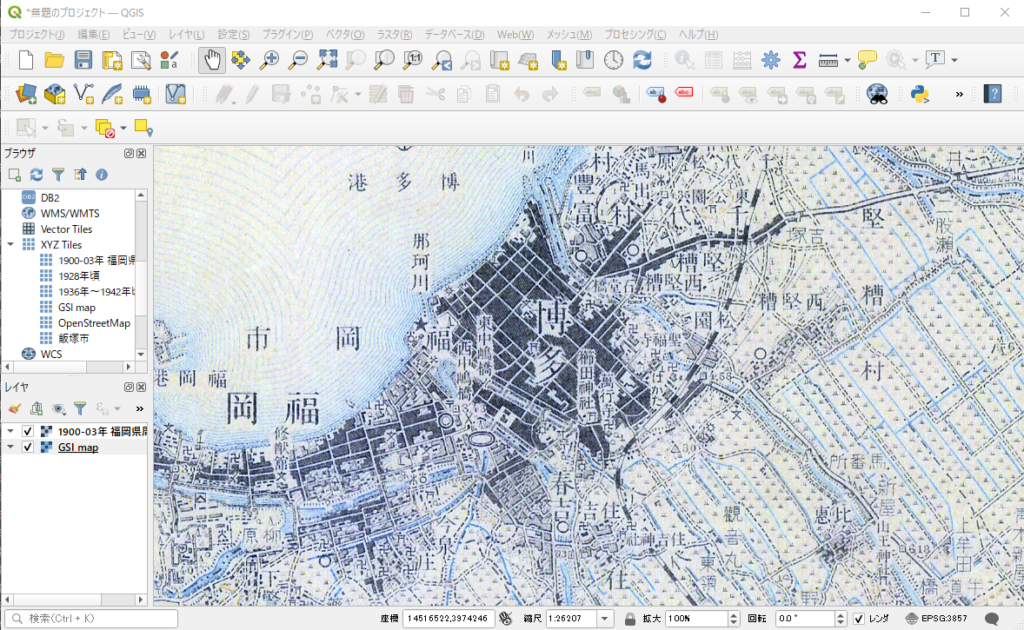Open the Python console
Viewport: 1024px width, 630px height.
click(922, 95)
